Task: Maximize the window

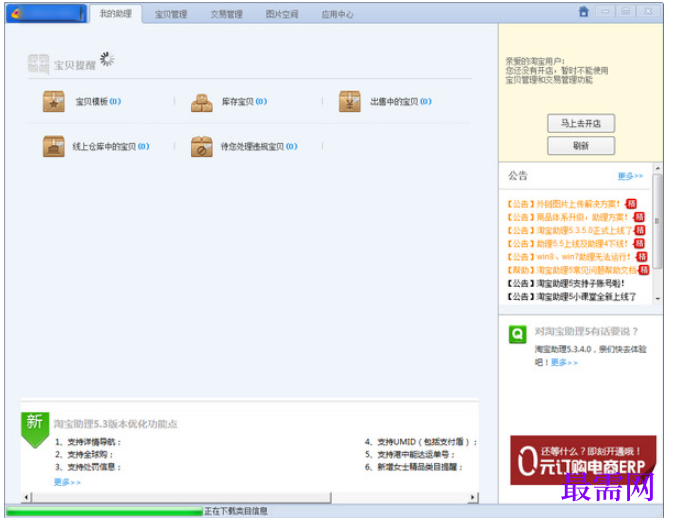Action: pyautogui.click(x=626, y=12)
